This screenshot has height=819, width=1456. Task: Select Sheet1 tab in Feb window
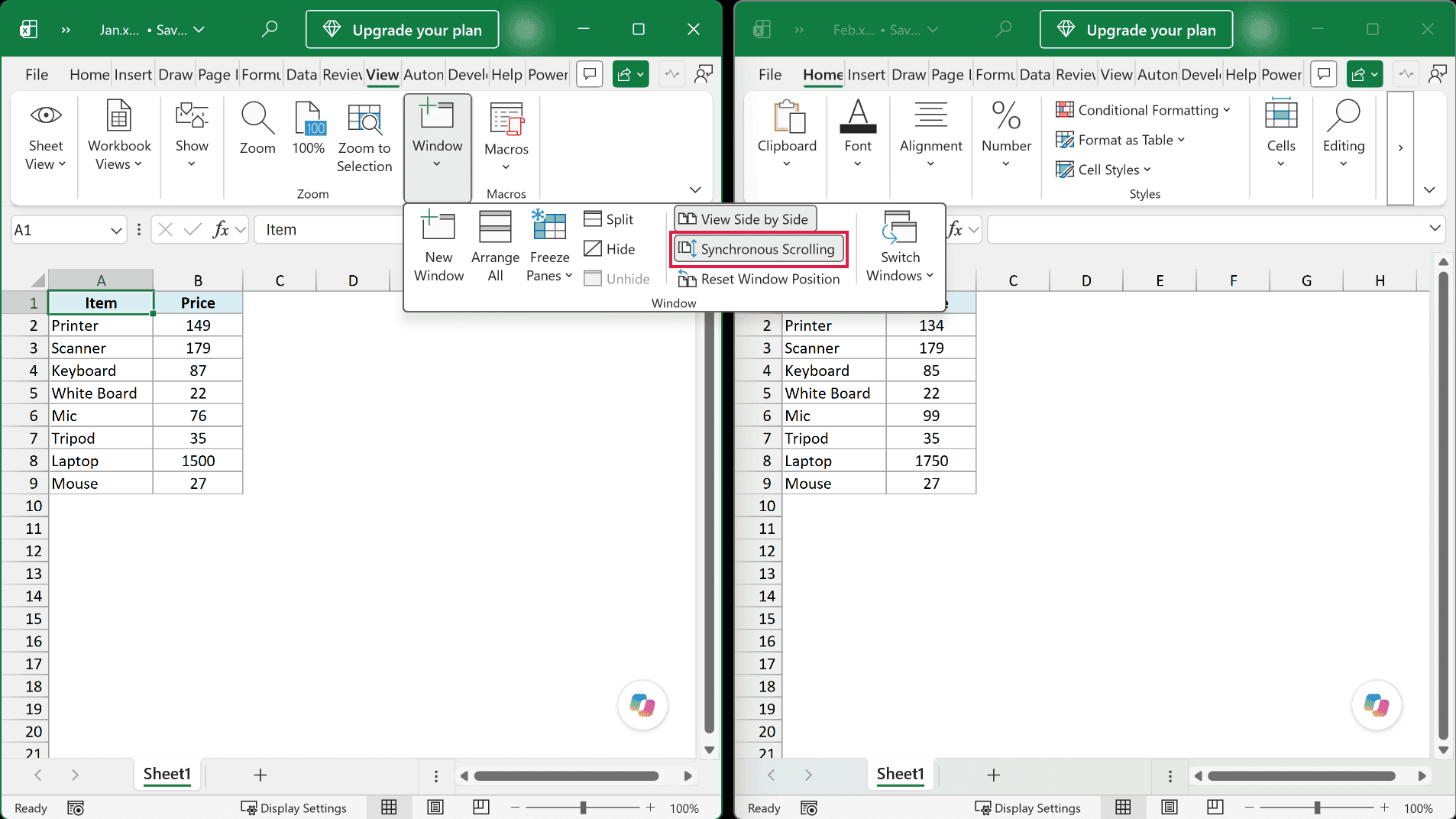coord(900,774)
